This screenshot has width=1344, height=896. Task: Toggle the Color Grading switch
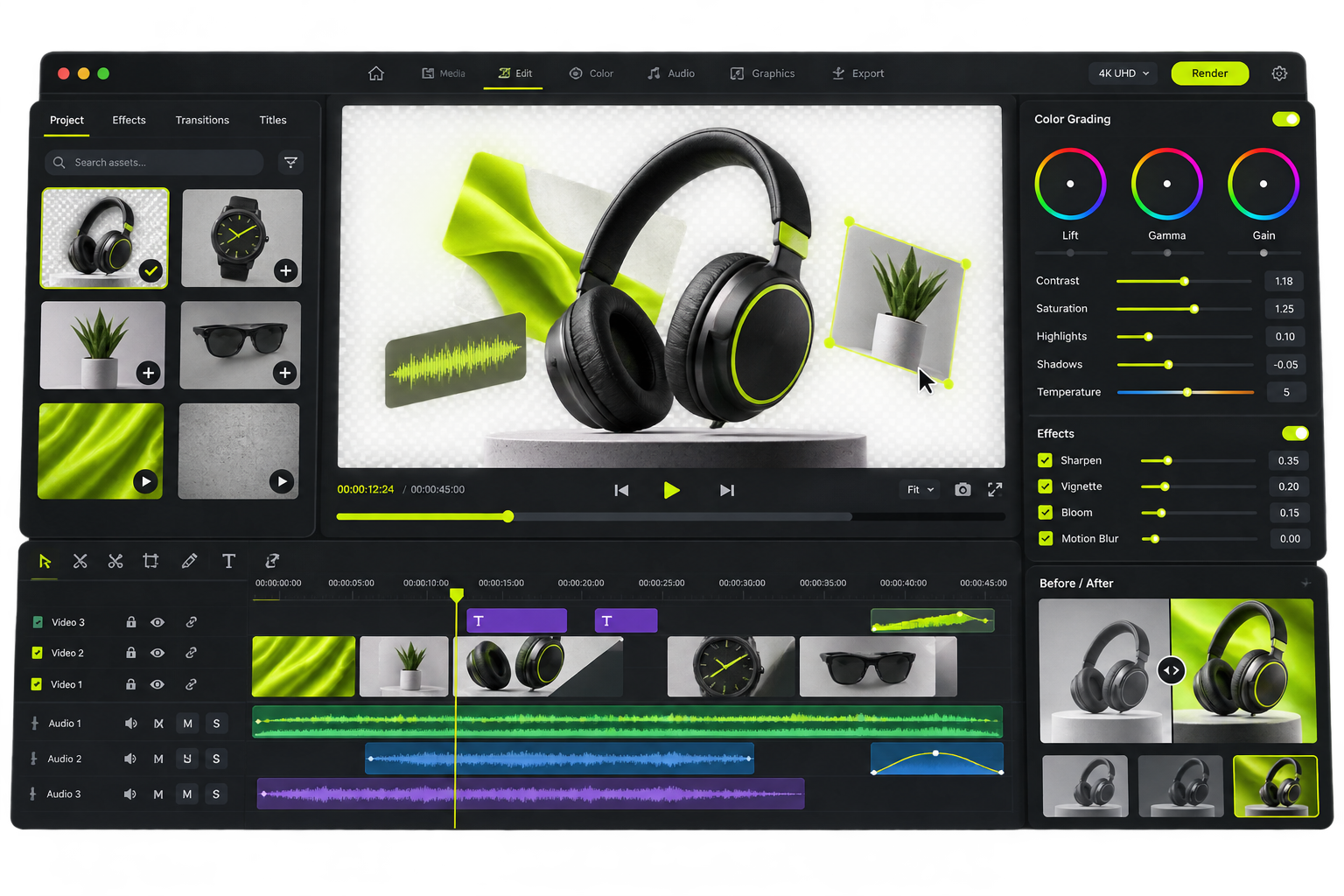point(1285,119)
